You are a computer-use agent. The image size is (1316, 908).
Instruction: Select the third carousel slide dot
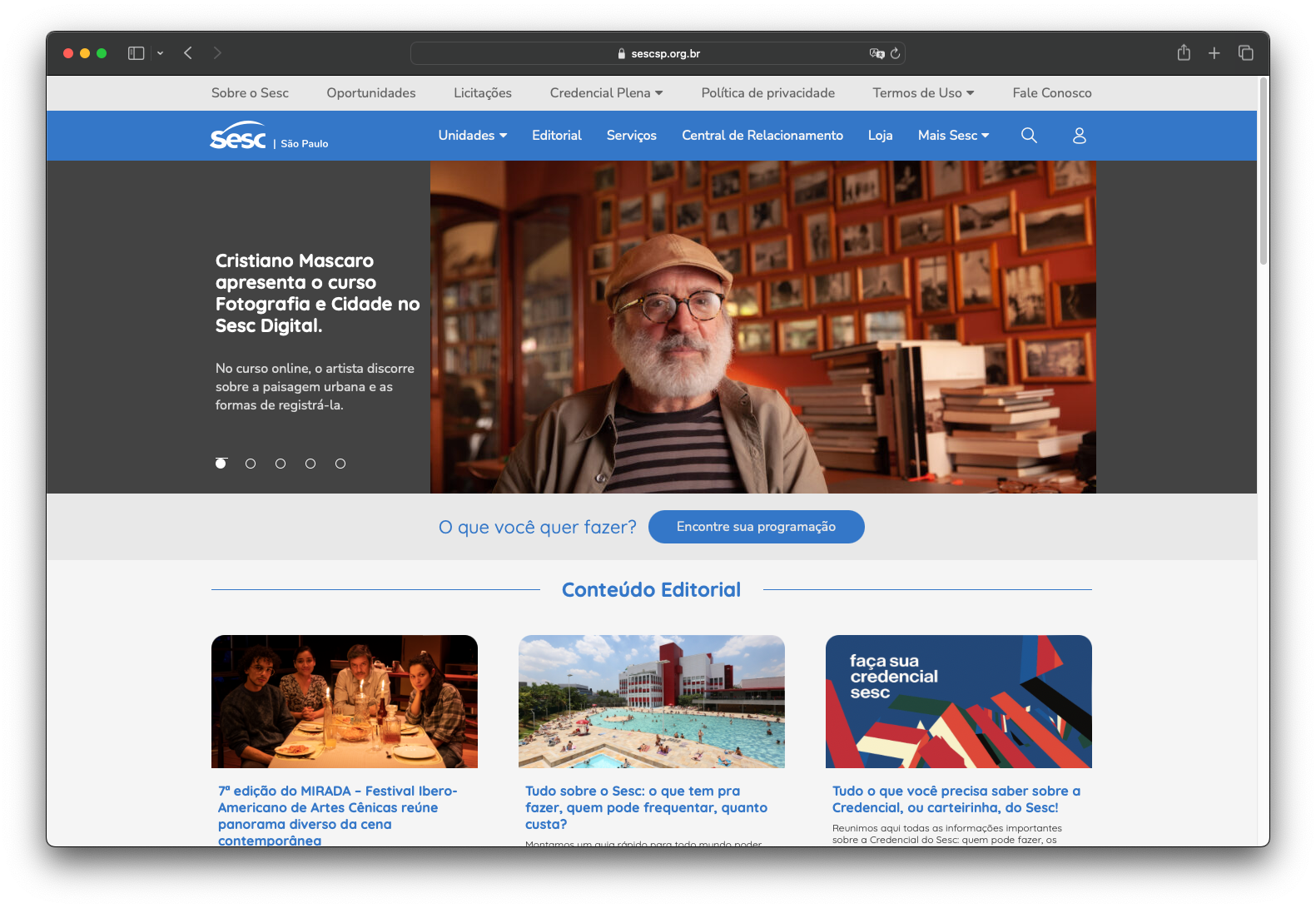coord(281,464)
